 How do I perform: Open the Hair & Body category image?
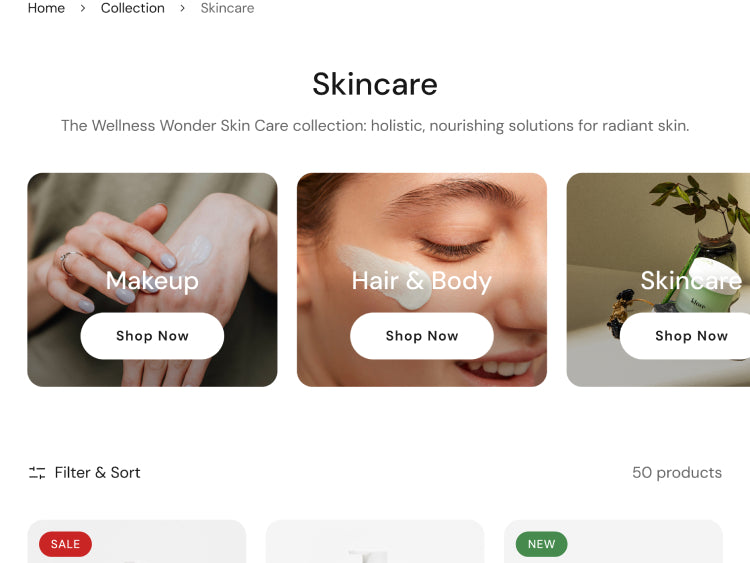[x=422, y=280]
